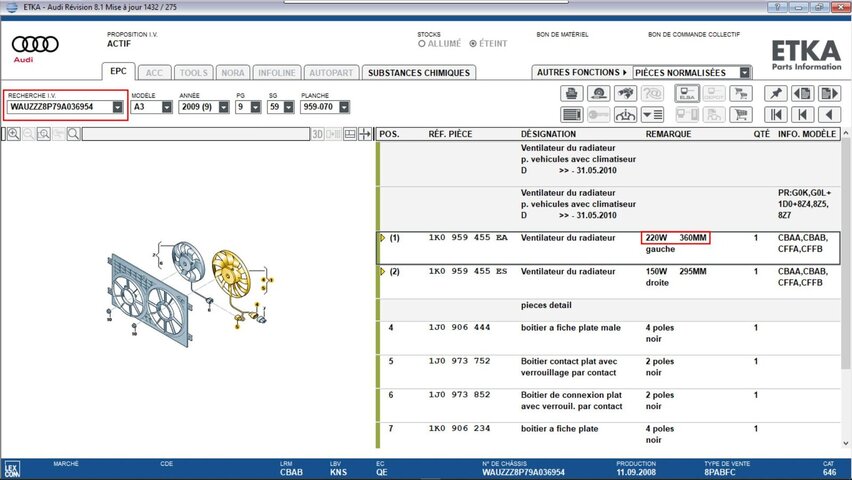Click the RÉF. PIÈCE column header
The height and width of the screenshot is (480, 852).
[x=450, y=134]
